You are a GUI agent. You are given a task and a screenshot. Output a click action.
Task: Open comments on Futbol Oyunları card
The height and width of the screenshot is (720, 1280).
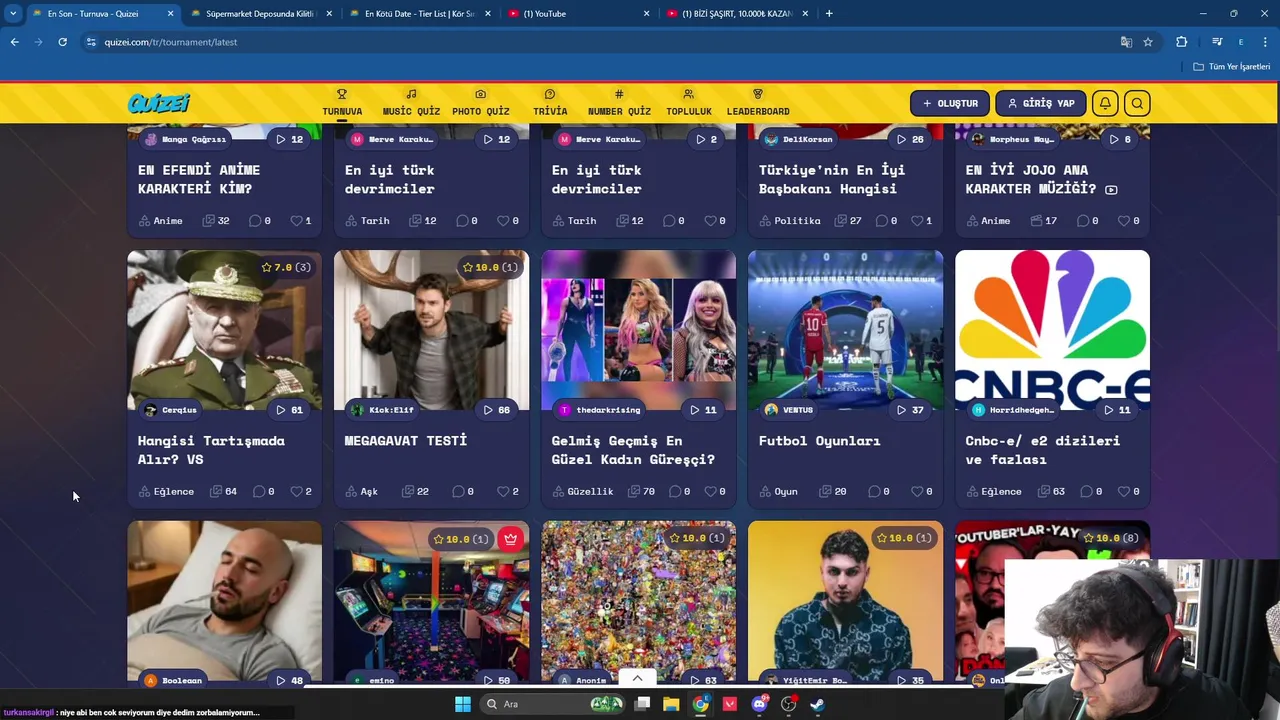click(x=878, y=491)
